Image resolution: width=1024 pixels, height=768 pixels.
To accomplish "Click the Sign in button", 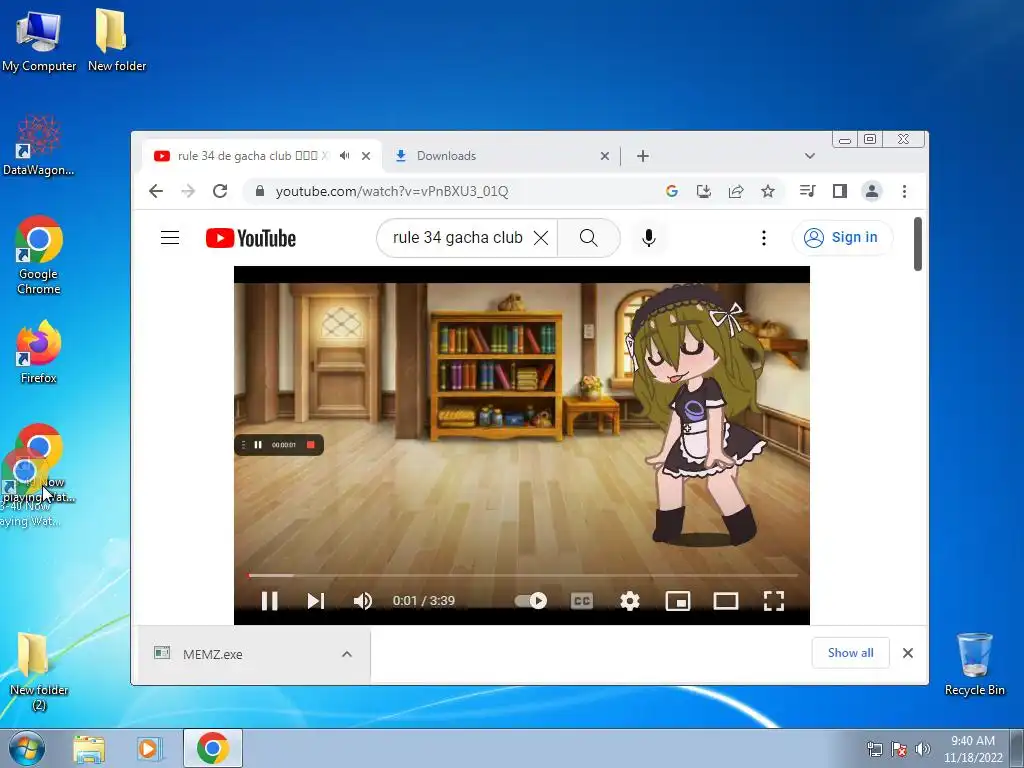I will (842, 238).
